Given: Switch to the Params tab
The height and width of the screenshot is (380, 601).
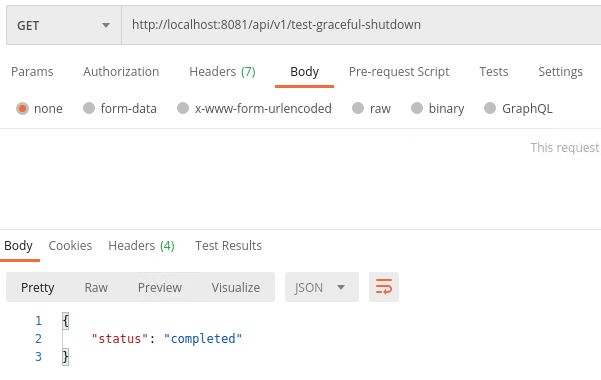Looking at the screenshot, I should [x=32, y=72].
